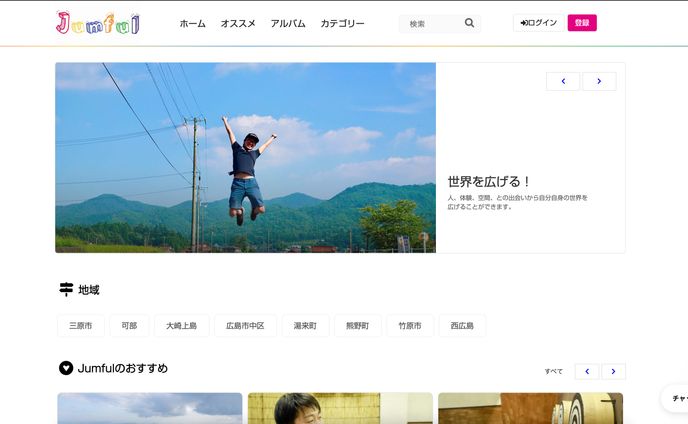Open the カテゴリー menu item
Screen dimensions: 688x424
(x=342, y=23)
